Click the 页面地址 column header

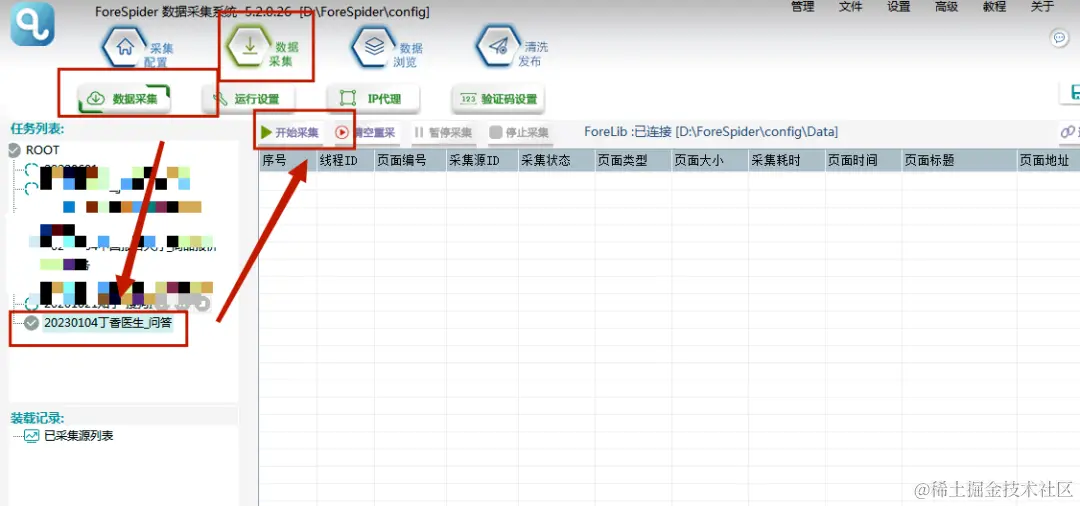point(1048,160)
